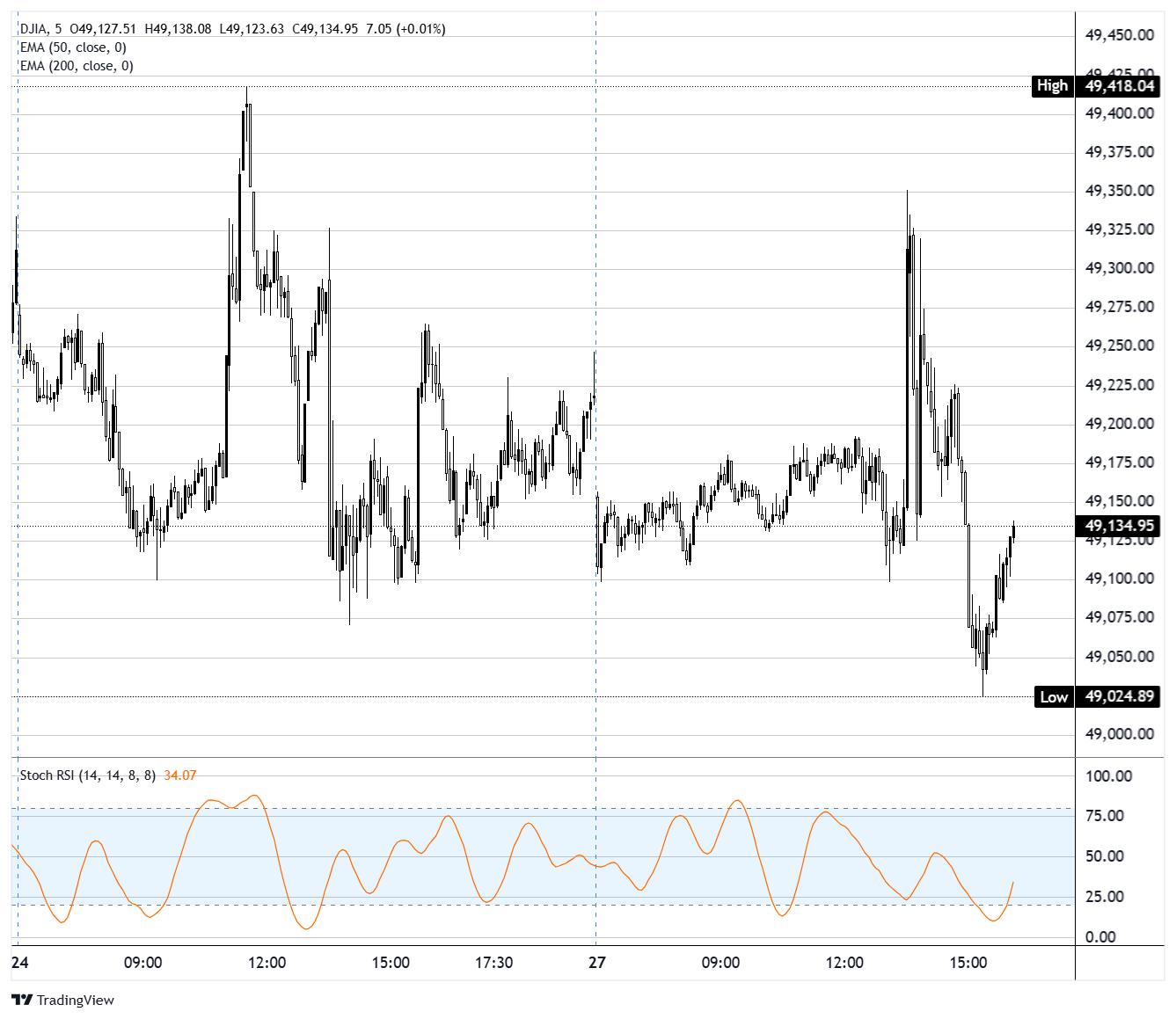This screenshot has width=1176, height=1019.
Task: Click the Low price tag 49,024.89
Action: pos(1120,697)
